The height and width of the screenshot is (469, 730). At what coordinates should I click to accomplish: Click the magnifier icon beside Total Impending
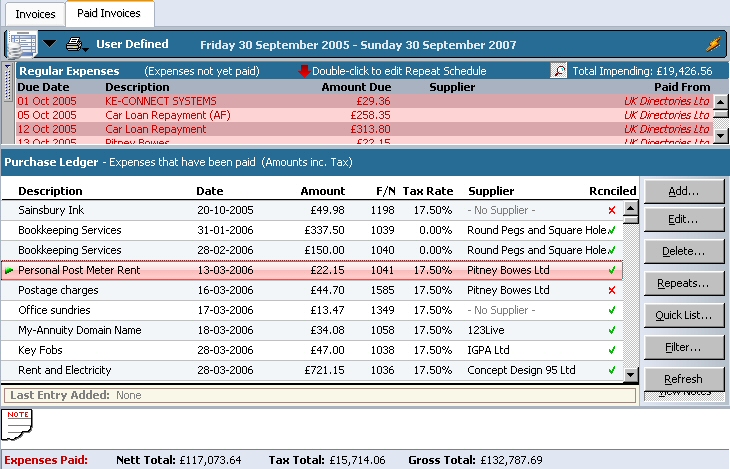click(x=559, y=71)
